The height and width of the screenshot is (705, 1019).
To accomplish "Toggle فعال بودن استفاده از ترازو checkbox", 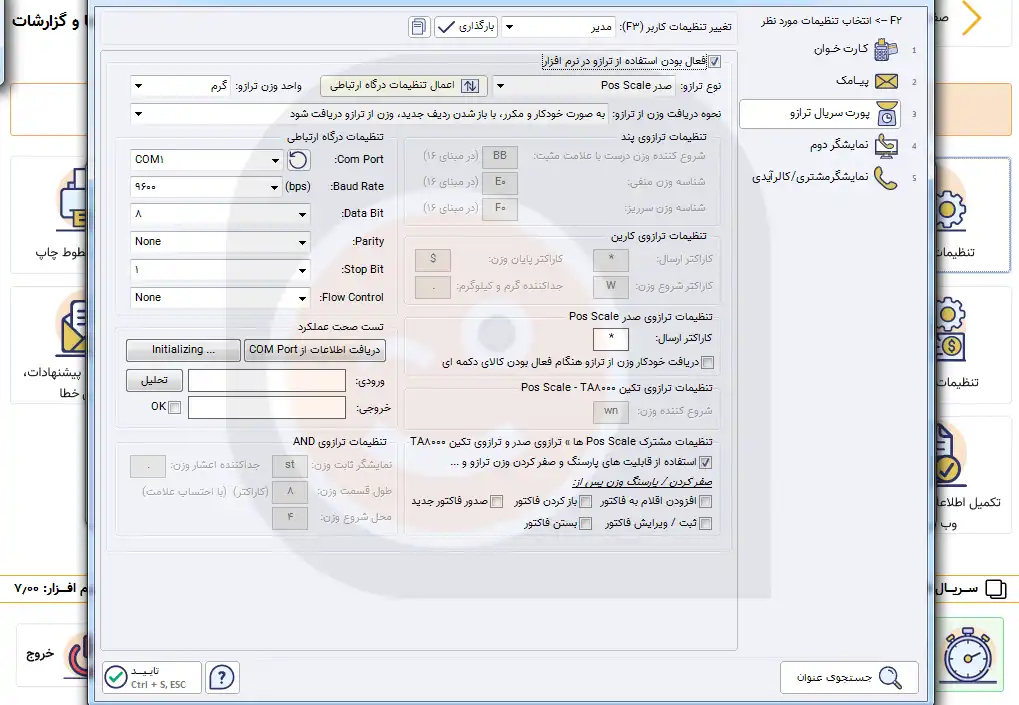I will coord(713,61).
